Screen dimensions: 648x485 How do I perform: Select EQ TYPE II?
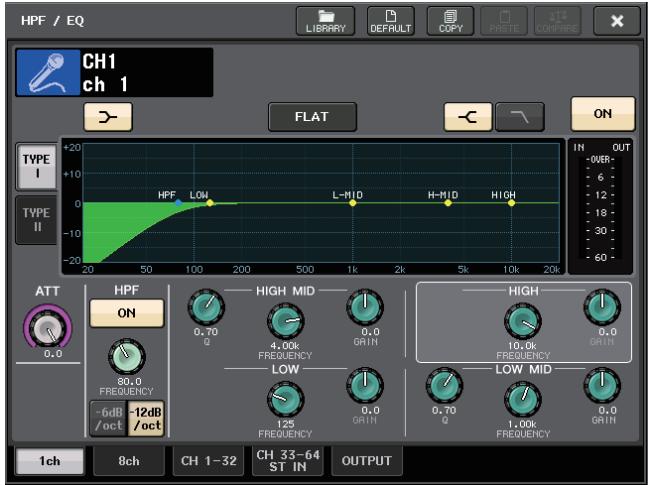click(x=36, y=220)
